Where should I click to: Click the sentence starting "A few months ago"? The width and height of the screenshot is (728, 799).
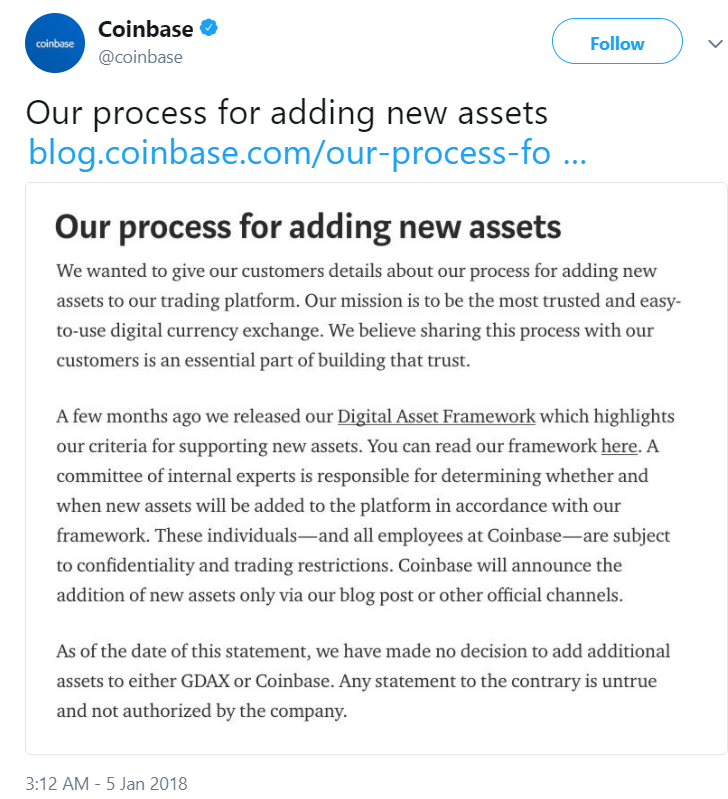pyautogui.click(x=196, y=416)
